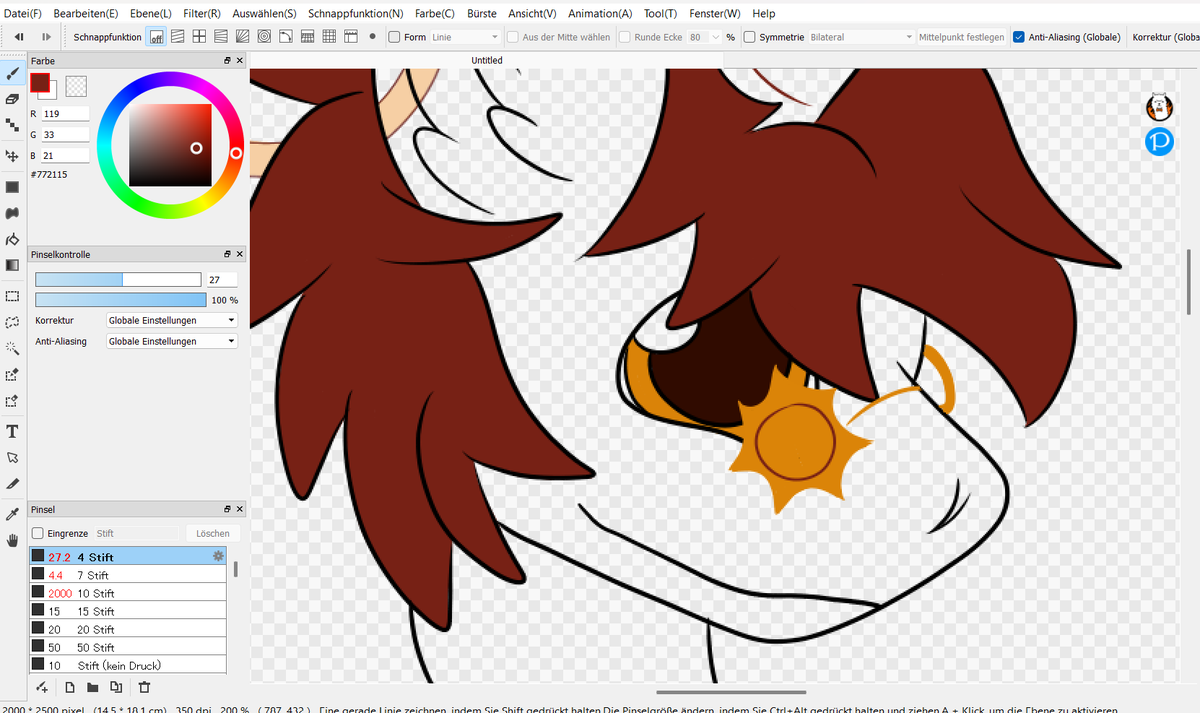Enable the concentric circle snap
Screen dimensions: 1200x713
click(265, 37)
